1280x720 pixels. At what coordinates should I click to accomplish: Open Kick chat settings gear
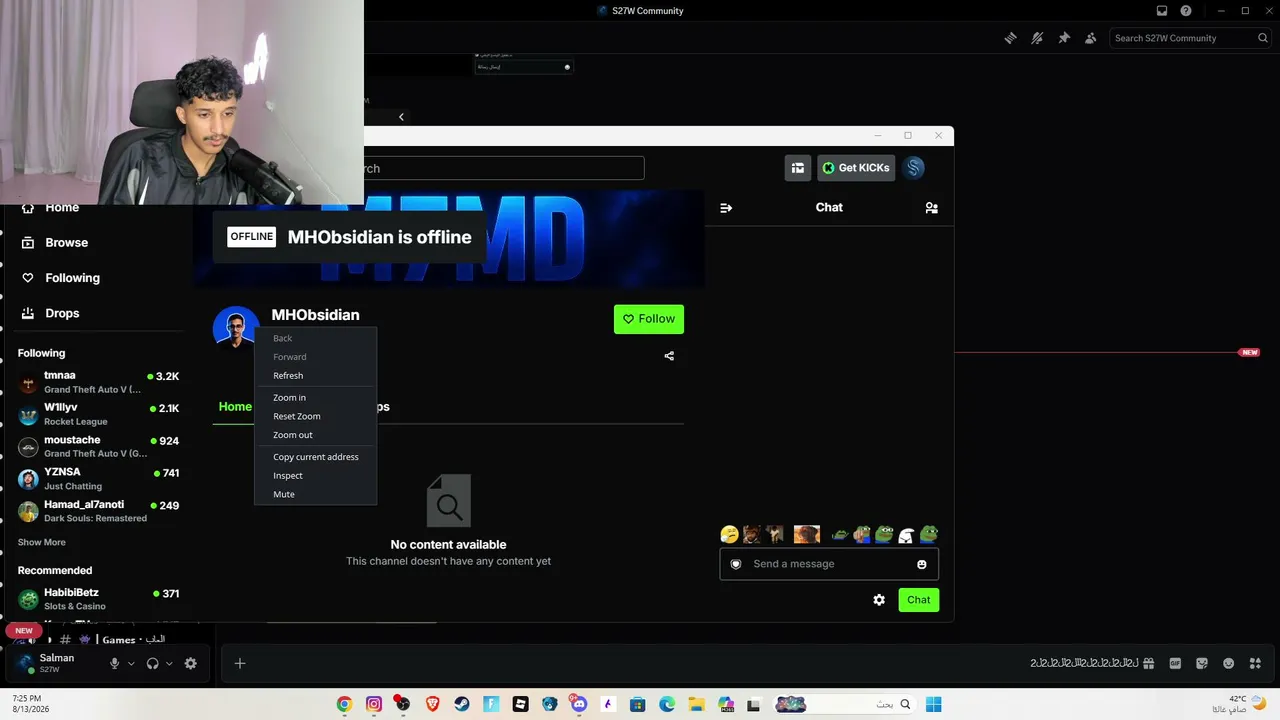click(x=879, y=600)
